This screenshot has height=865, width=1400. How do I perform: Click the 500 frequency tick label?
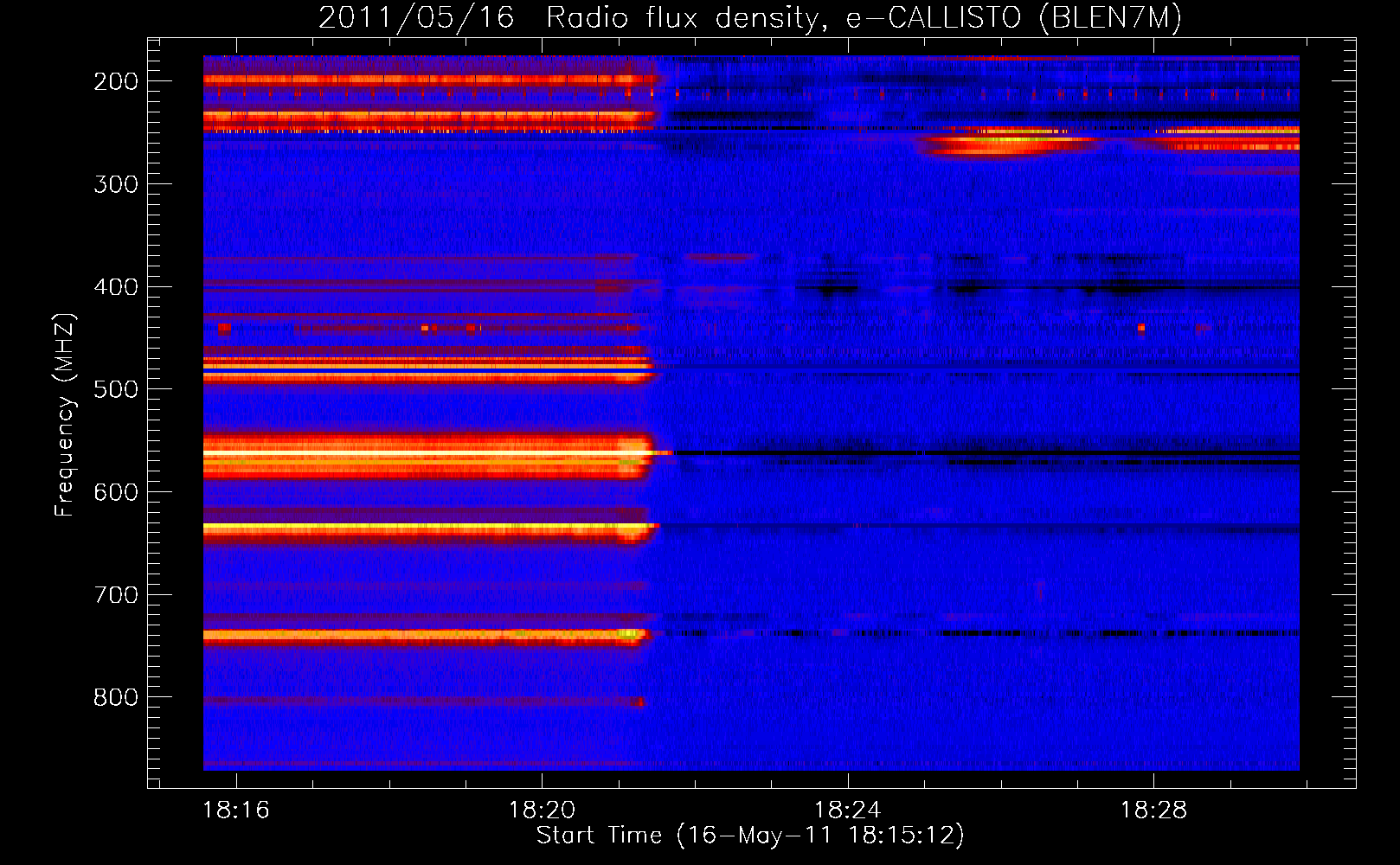[116, 389]
